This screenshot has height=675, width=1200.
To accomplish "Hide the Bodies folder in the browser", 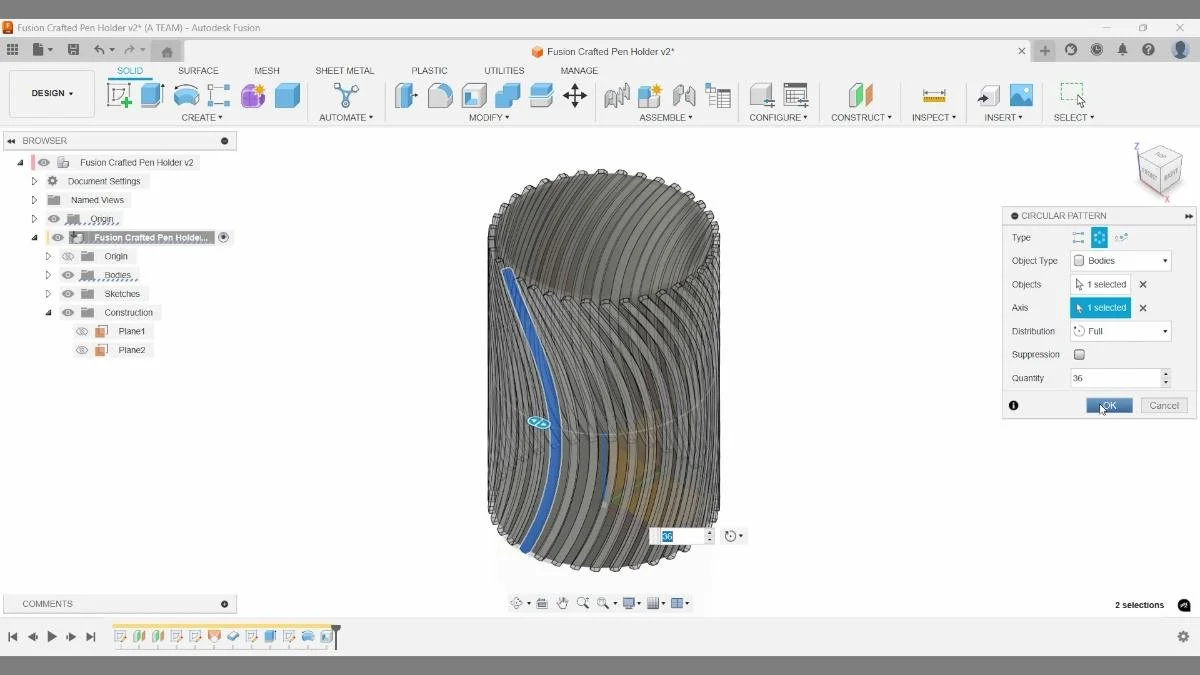I will (x=67, y=274).
